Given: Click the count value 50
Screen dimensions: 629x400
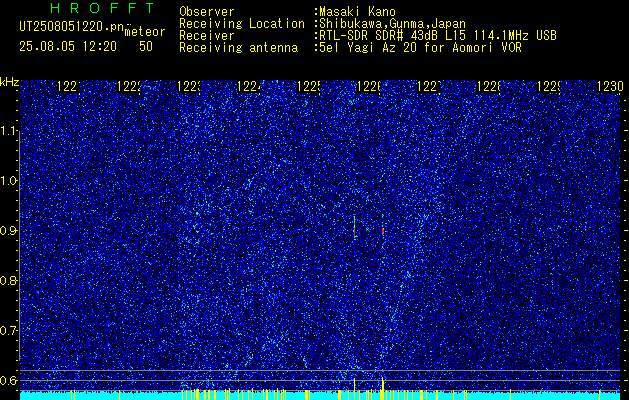Looking at the screenshot, I should pyautogui.click(x=146, y=46).
